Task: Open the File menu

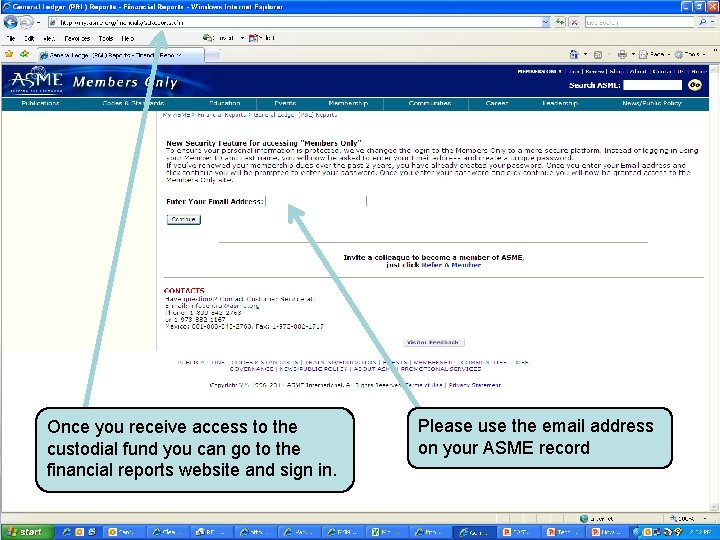Action: (x=11, y=39)
